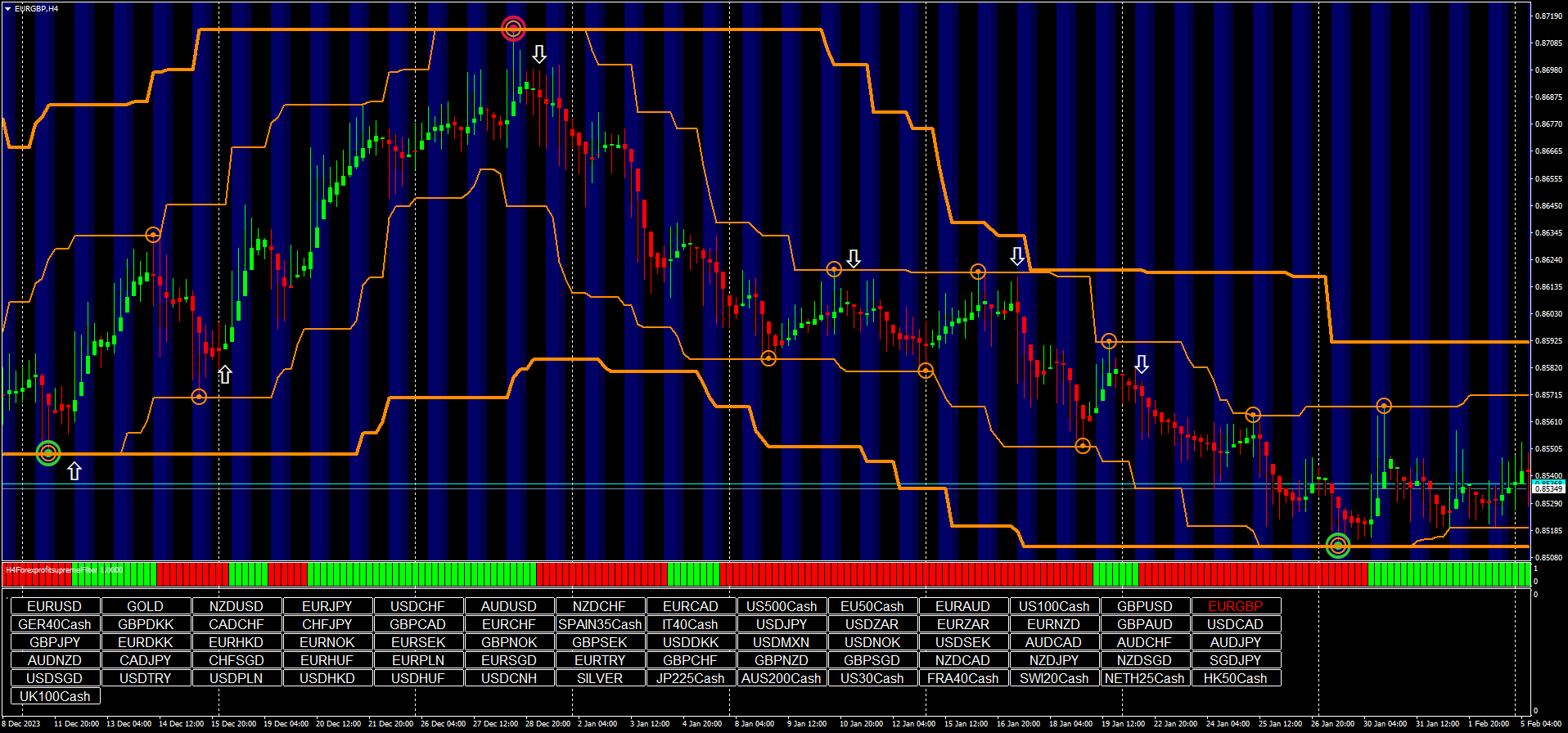The height and width of the screenshot is (733, 1568).
Task: Open the AUDNZD symbol button
Action: [x=55, y=660]
